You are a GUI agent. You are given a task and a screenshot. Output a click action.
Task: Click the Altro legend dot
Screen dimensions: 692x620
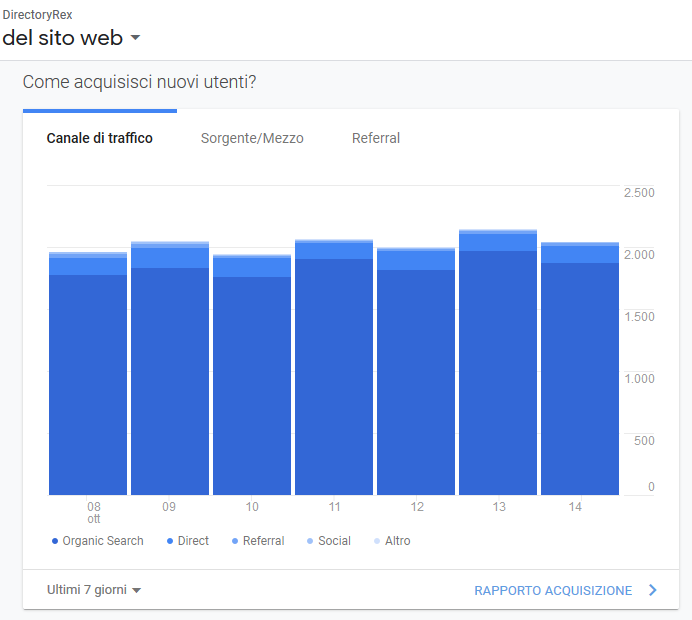click(x=377, y=541)
